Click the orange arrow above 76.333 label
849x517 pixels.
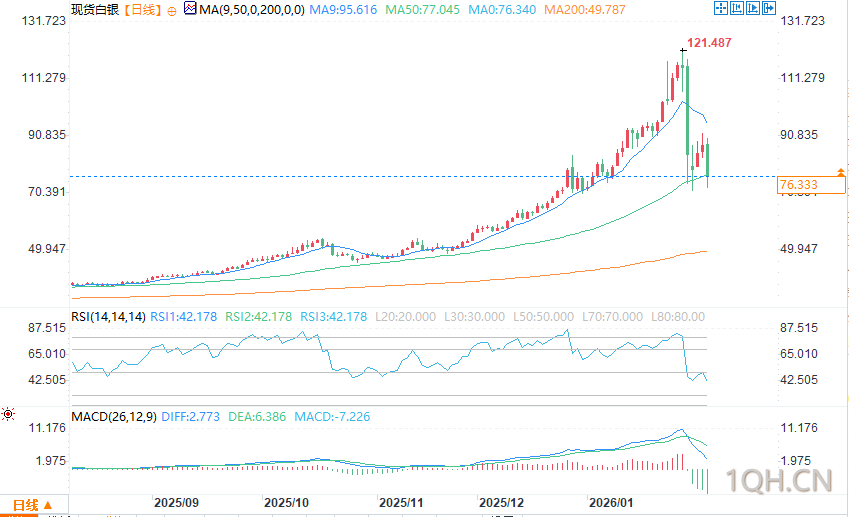[840, 172]
